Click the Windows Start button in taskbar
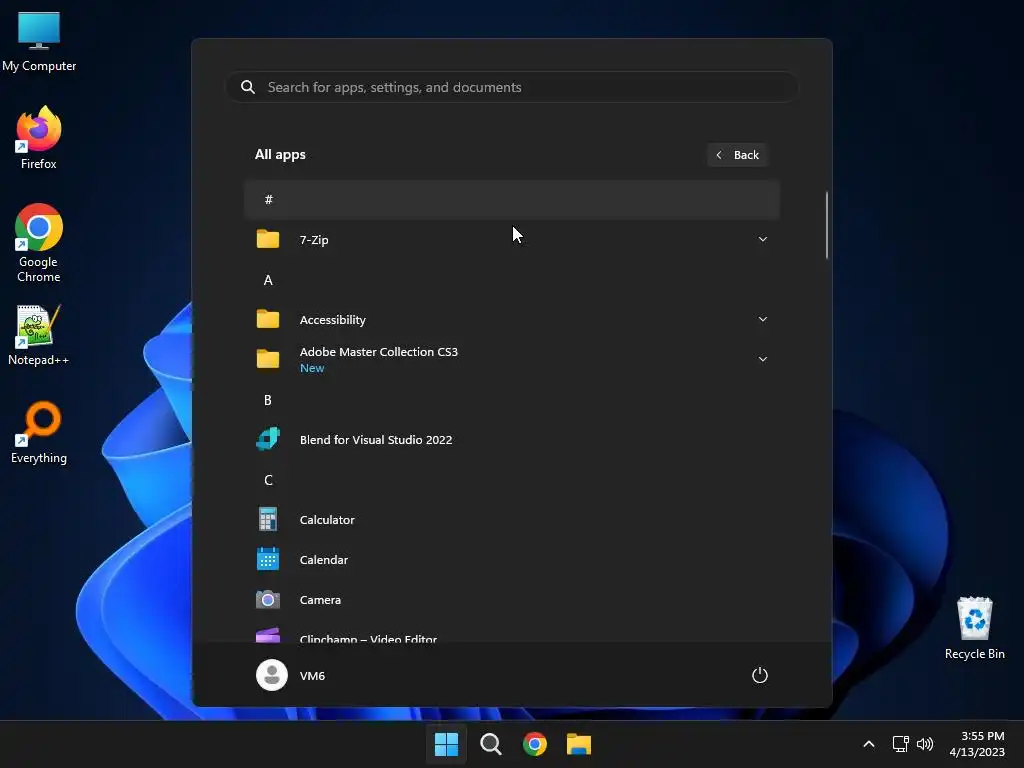Image resolution: width=1024 pixels, height=768 pixels. coord(447,744)
